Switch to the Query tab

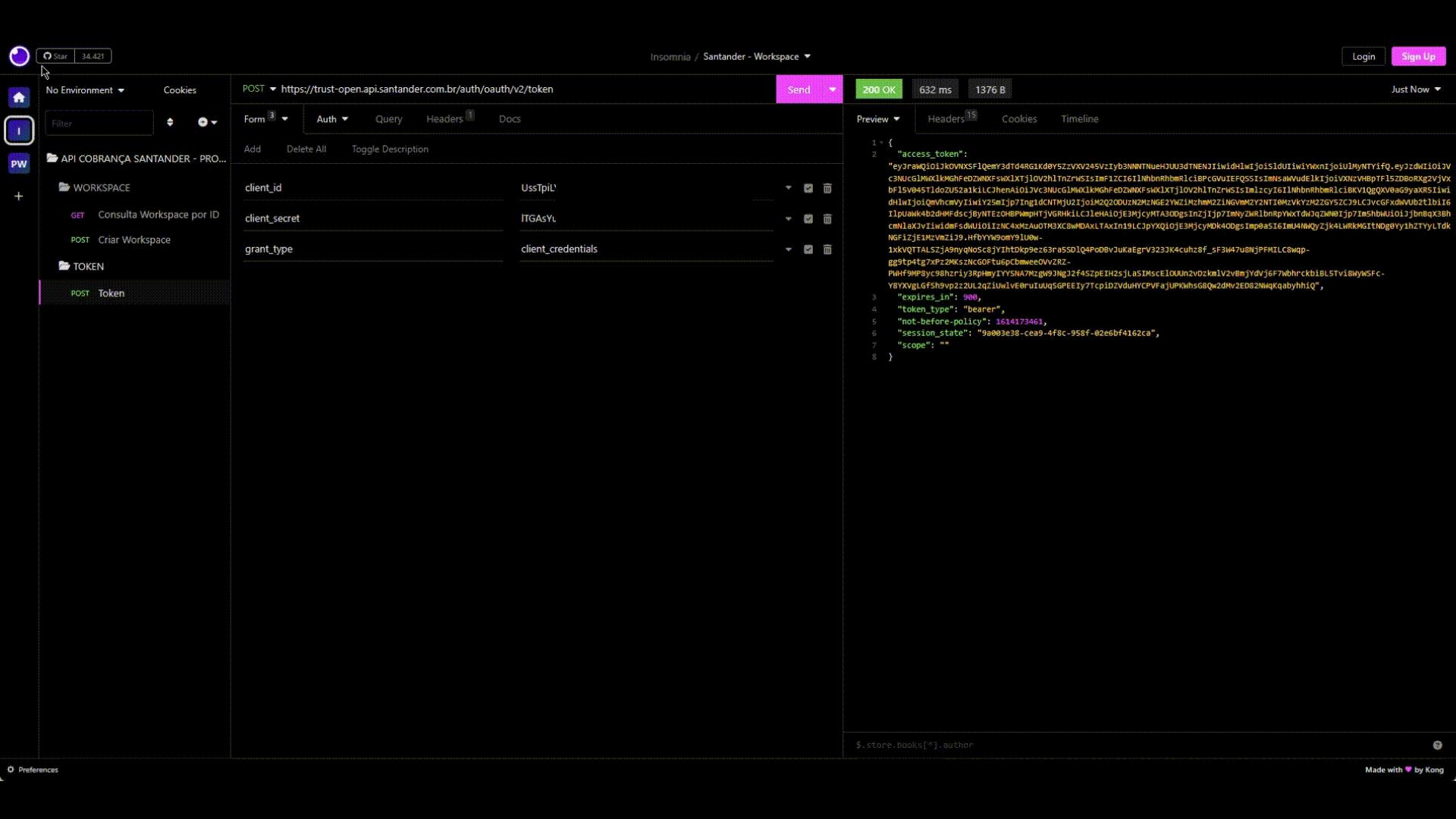(388, 119)
